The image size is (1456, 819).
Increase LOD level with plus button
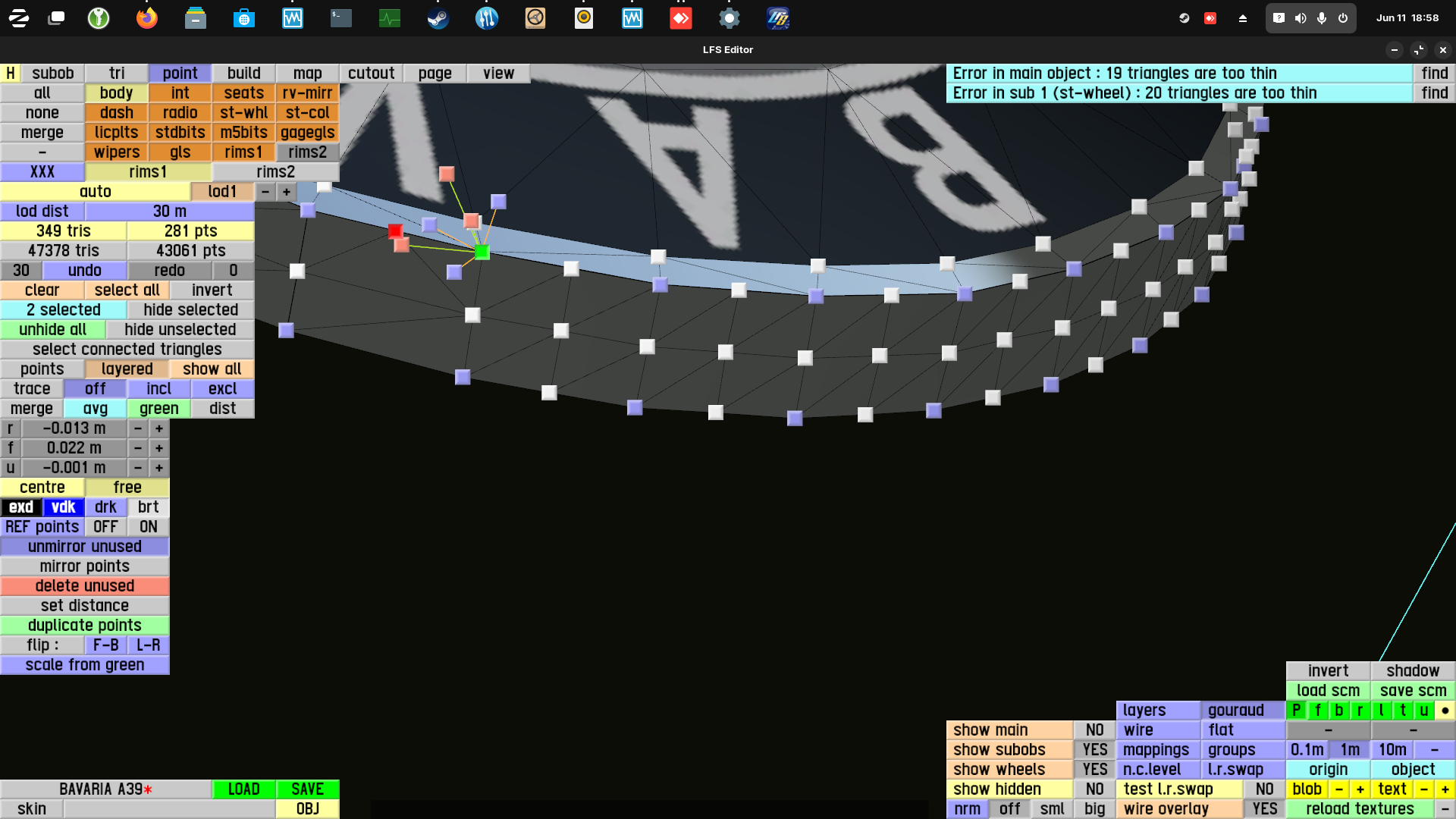point(287,191)
